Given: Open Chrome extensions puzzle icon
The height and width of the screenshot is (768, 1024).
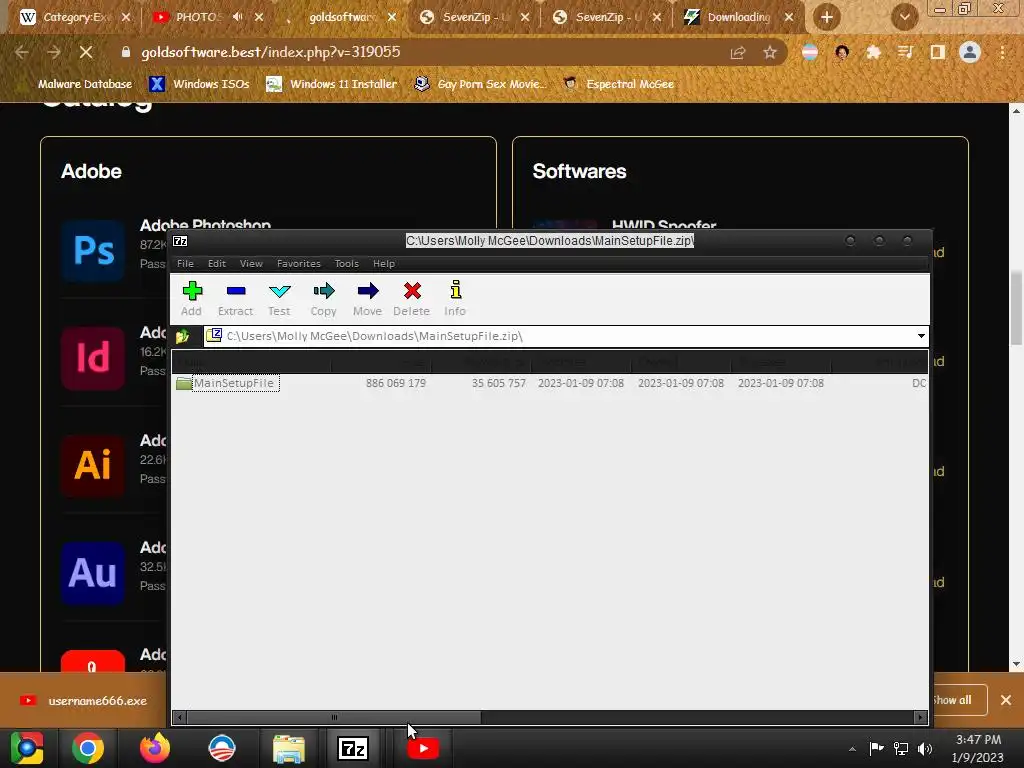Looking at the screenshot, I should click(x=873, y=52).
